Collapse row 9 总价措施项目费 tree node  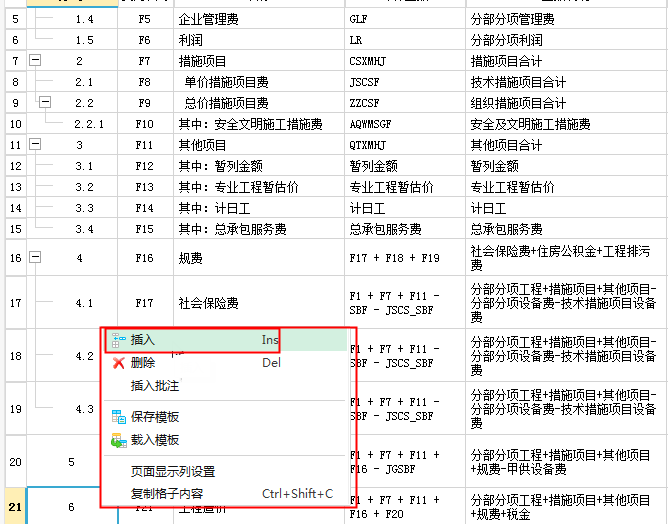[x=45, y=103]
